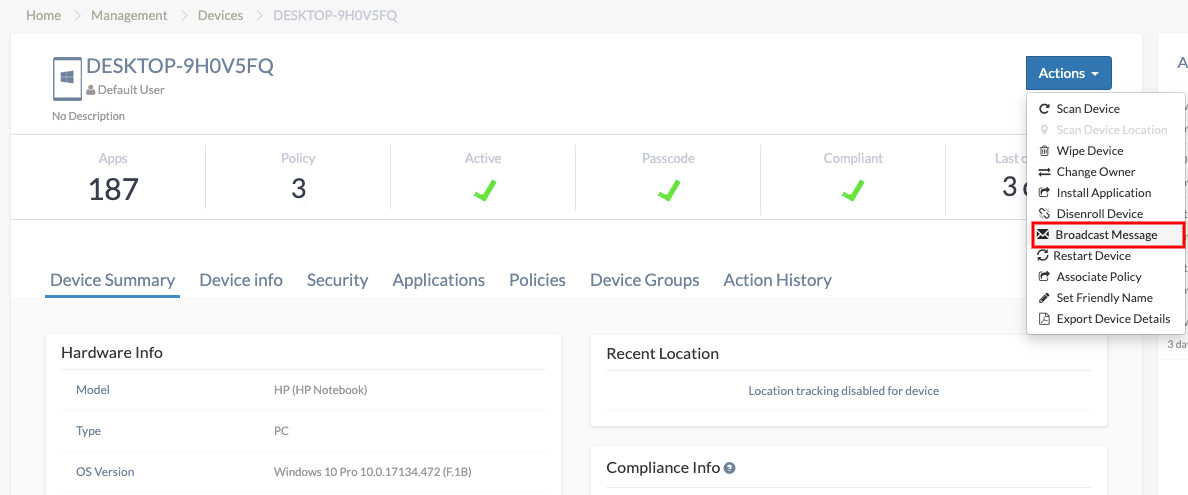The height and width of the screenshot is (495, 1188).
Task: Click the Broadcast Message envelope icon
Action: [1043, 235]
